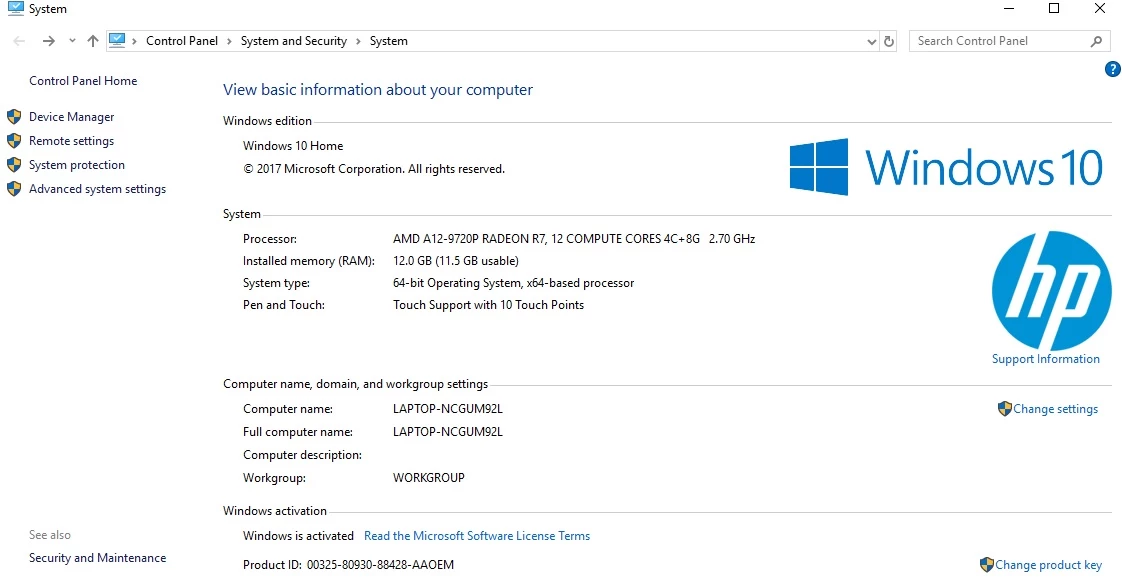
Task: Open Security and Maintenance link
Action: tap(97, 558)
